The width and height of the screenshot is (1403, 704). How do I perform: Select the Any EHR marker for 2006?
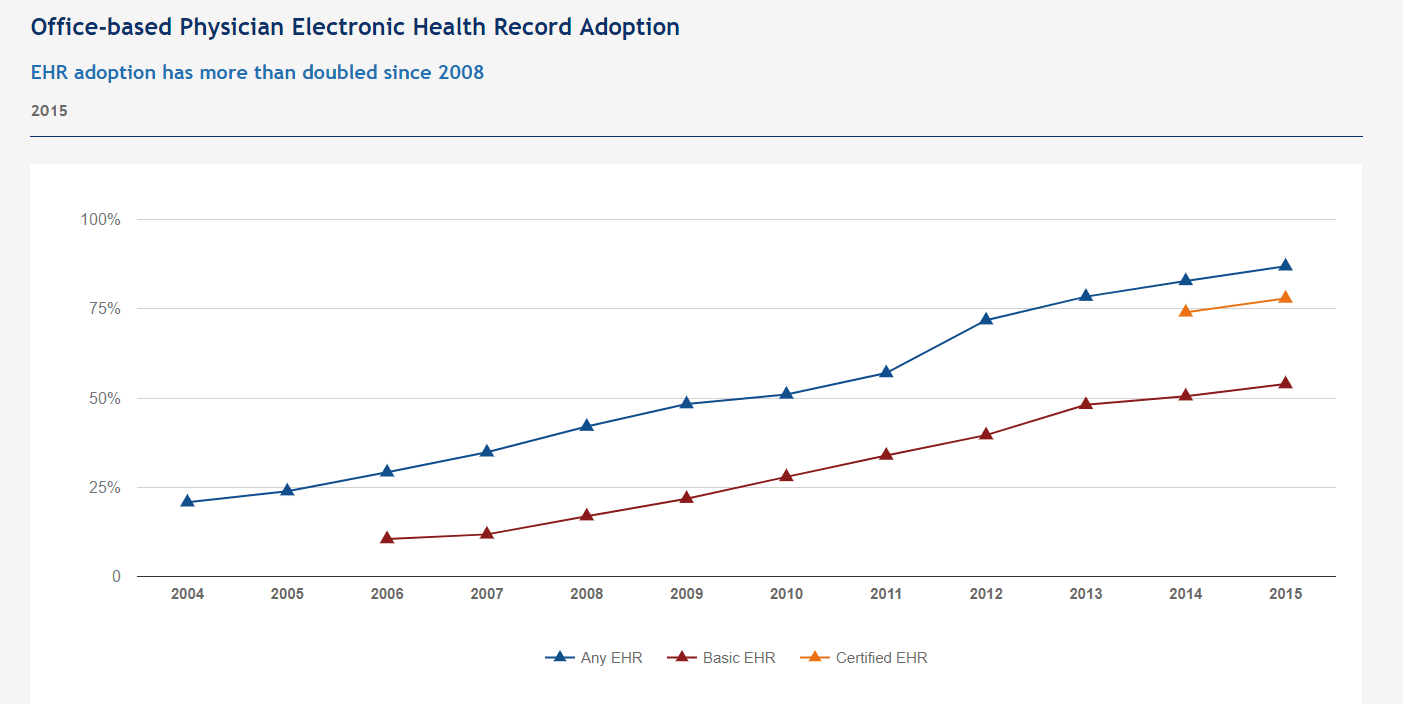[x=387, y=471]
